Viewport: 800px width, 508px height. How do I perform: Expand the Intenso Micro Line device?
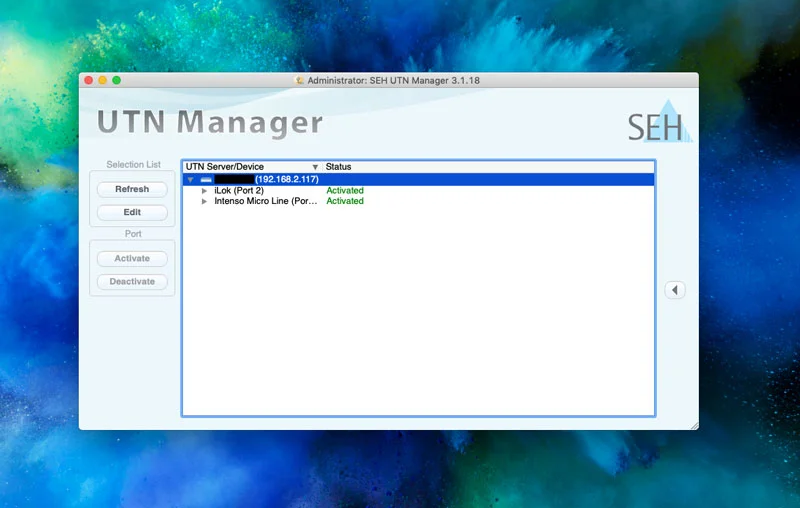coord(204,201)
